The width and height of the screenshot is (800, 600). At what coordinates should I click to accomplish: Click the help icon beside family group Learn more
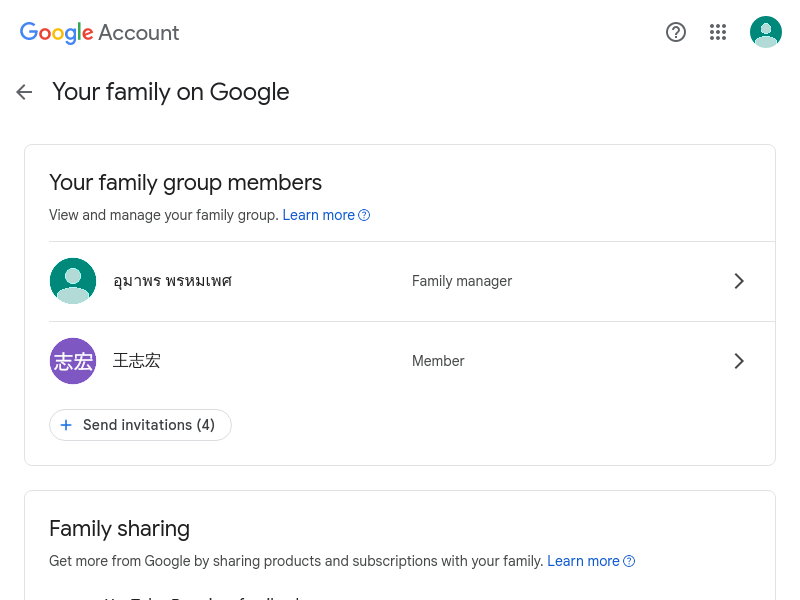click(x=364, y=215)
